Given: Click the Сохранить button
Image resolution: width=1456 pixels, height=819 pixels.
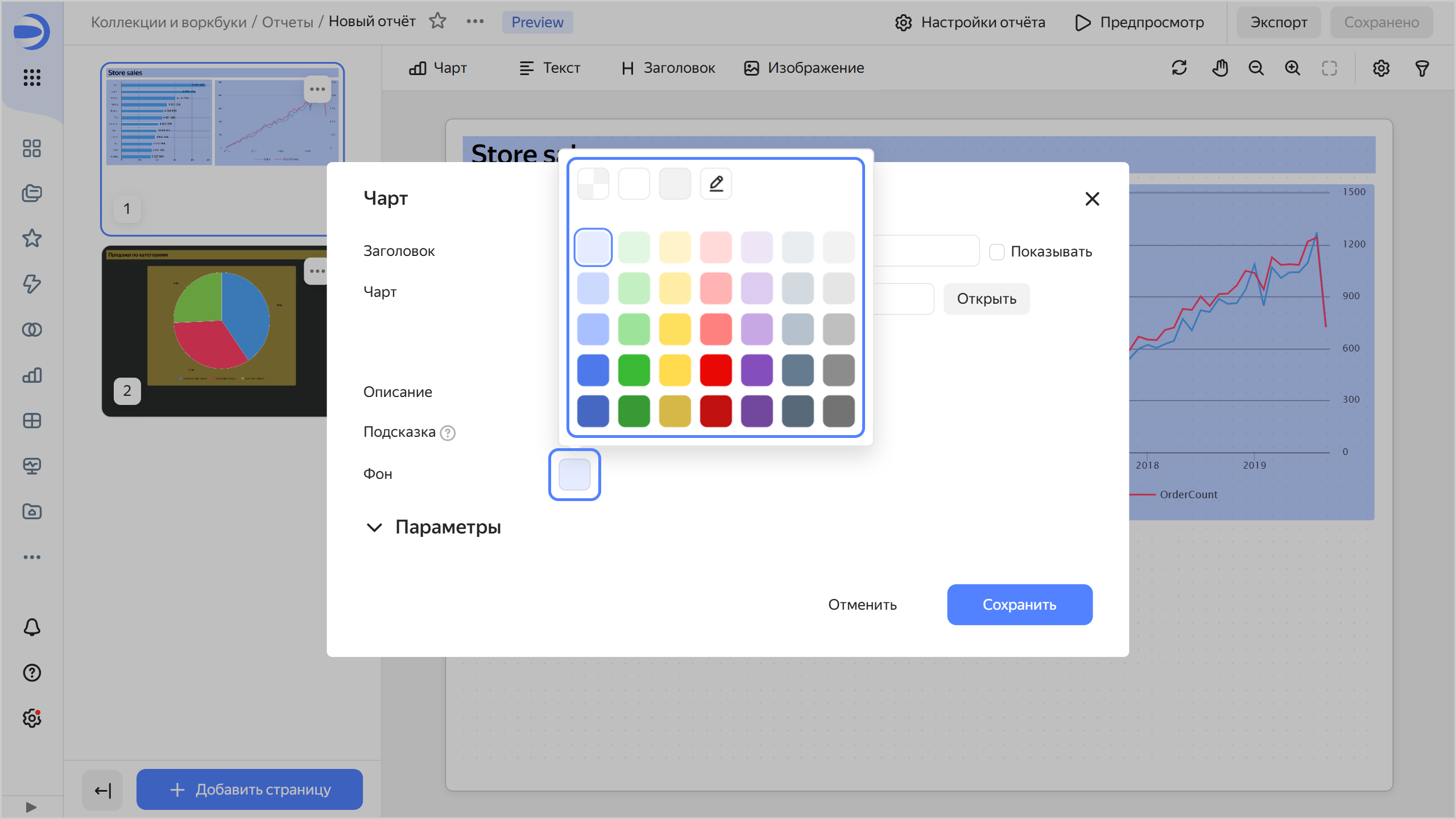Looking at the screenshot, I should [1019, 605].
